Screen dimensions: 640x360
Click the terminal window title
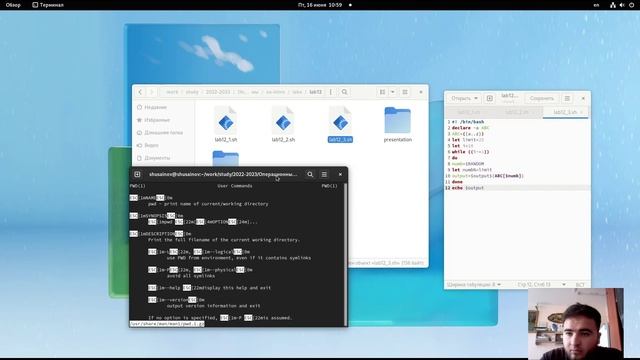pyautogui.click(x=223, y=174)
